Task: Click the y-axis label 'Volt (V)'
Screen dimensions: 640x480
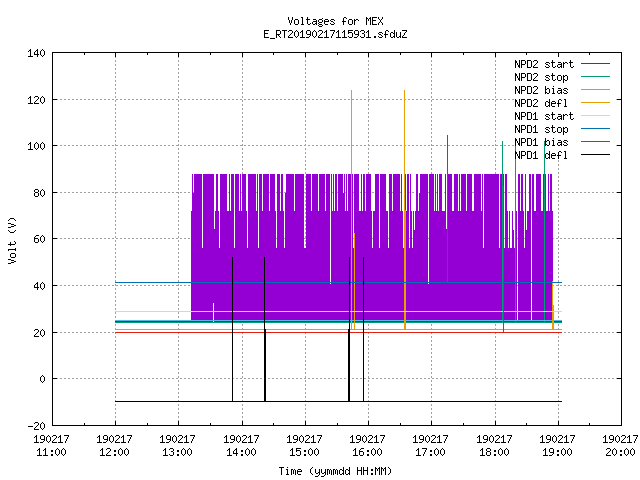Action: (12, 240)
